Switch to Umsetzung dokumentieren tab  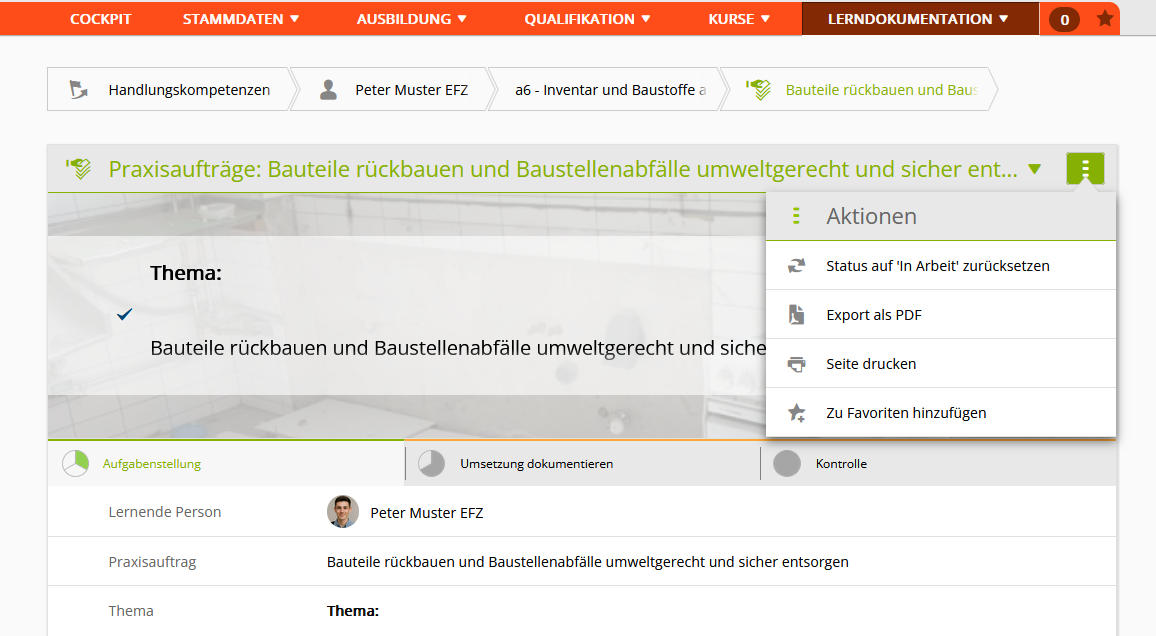[x=536, y=464]
